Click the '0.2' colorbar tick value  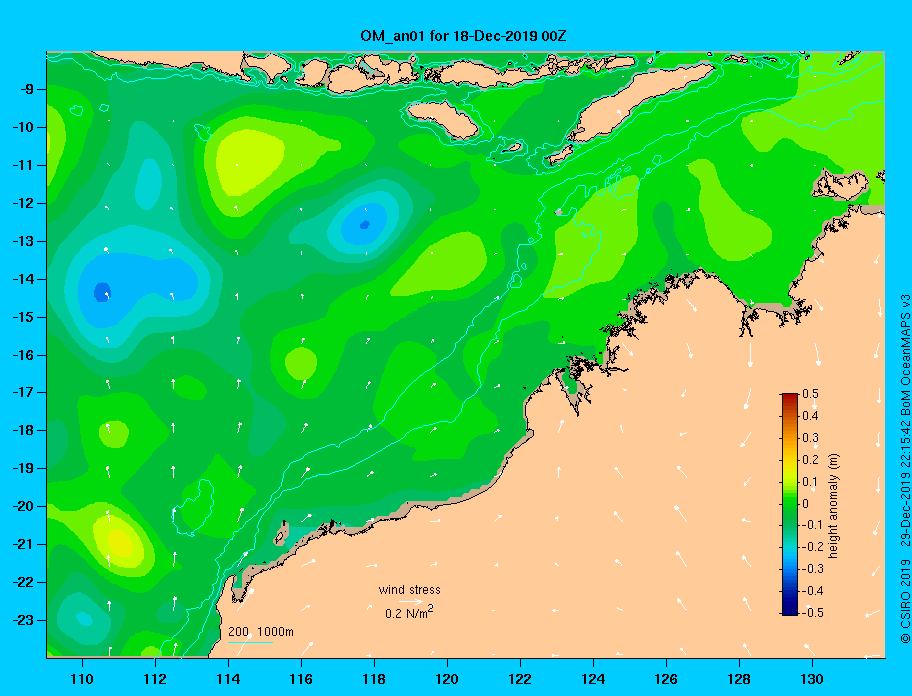tap(810, 460)
